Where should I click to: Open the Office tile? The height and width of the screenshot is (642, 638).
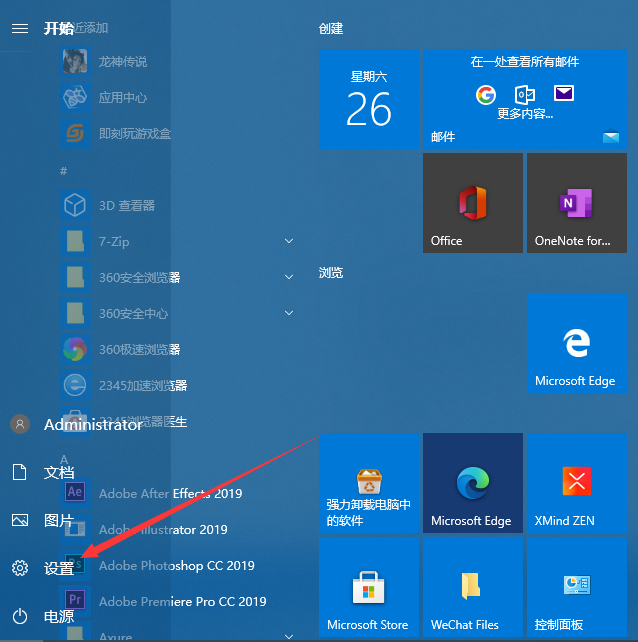tap(472, 203)
